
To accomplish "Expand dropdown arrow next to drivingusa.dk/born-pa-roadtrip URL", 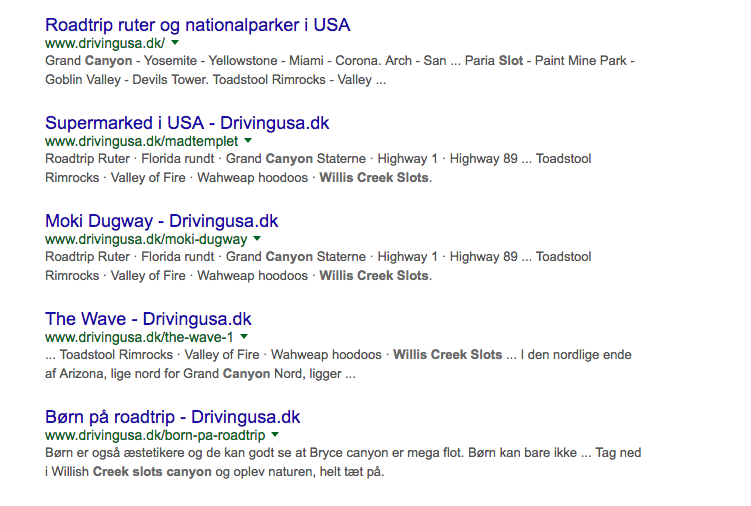I will (275, 435).
